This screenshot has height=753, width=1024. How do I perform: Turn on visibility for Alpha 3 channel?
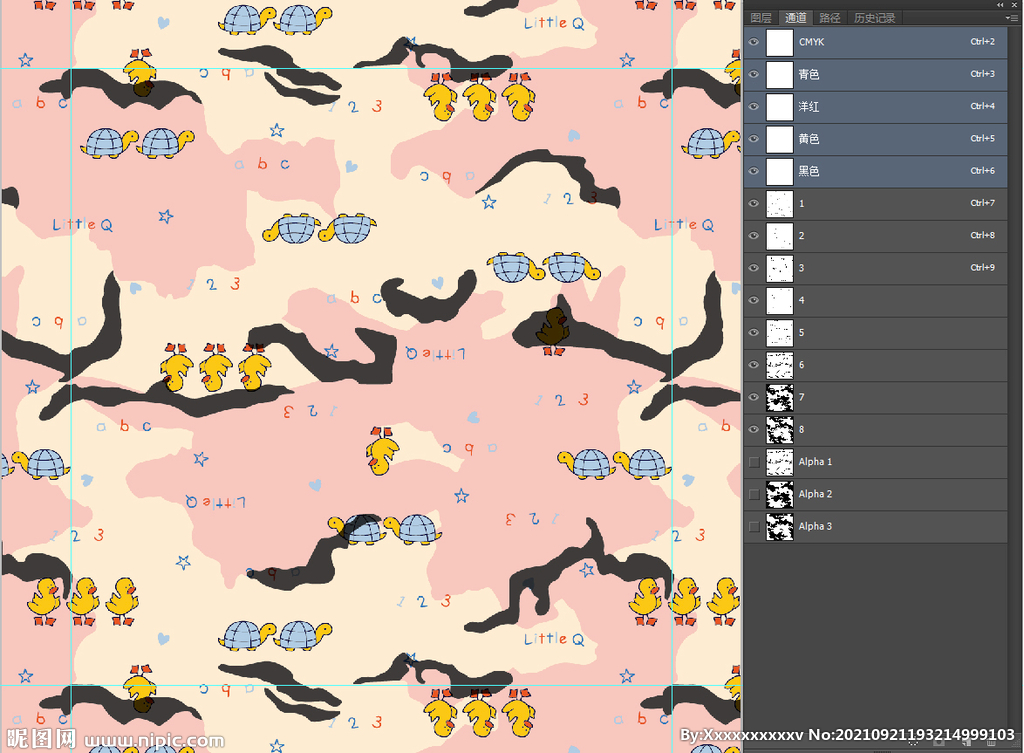pos(754,526)
